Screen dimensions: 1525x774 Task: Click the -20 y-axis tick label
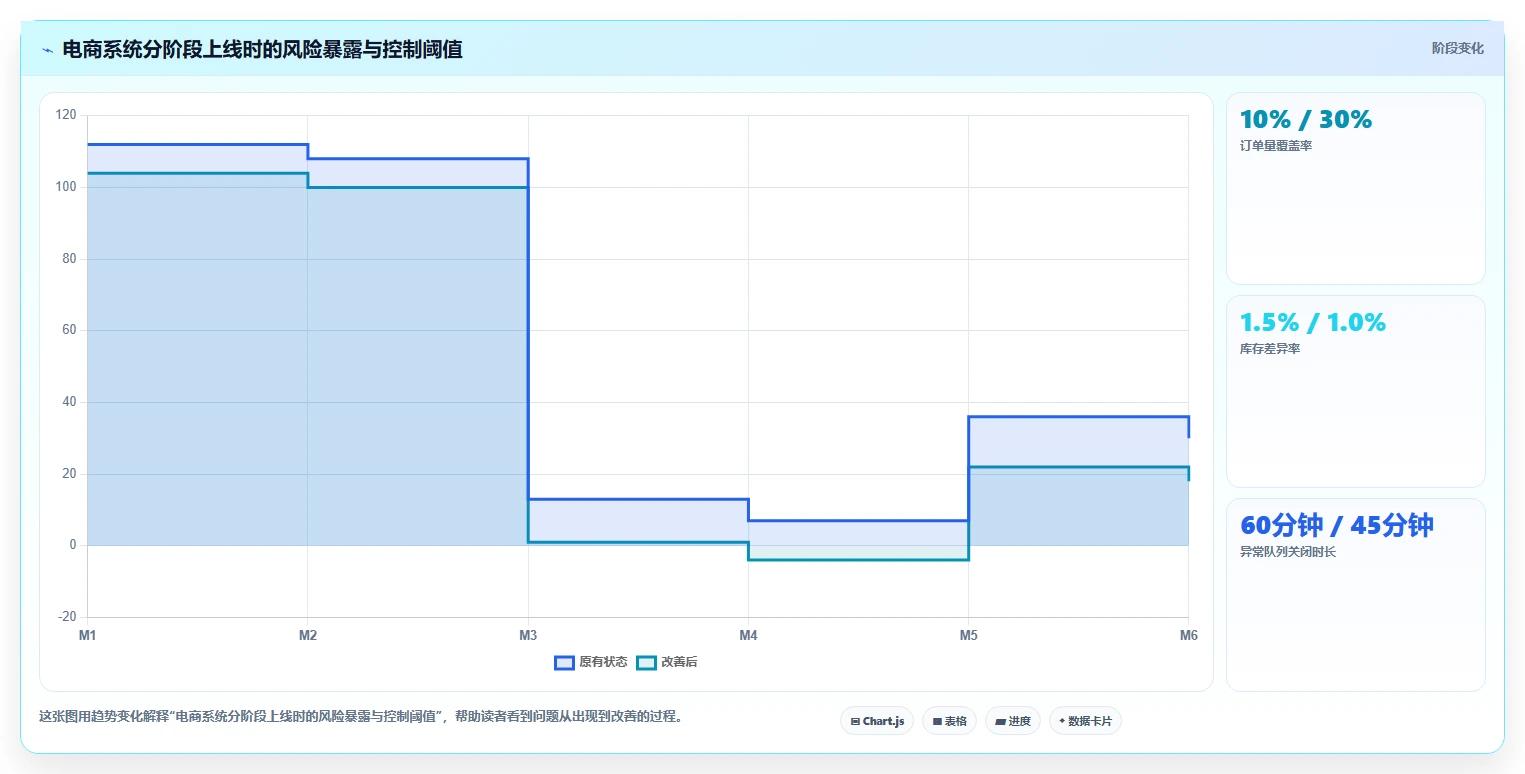[x=68, y=617]
